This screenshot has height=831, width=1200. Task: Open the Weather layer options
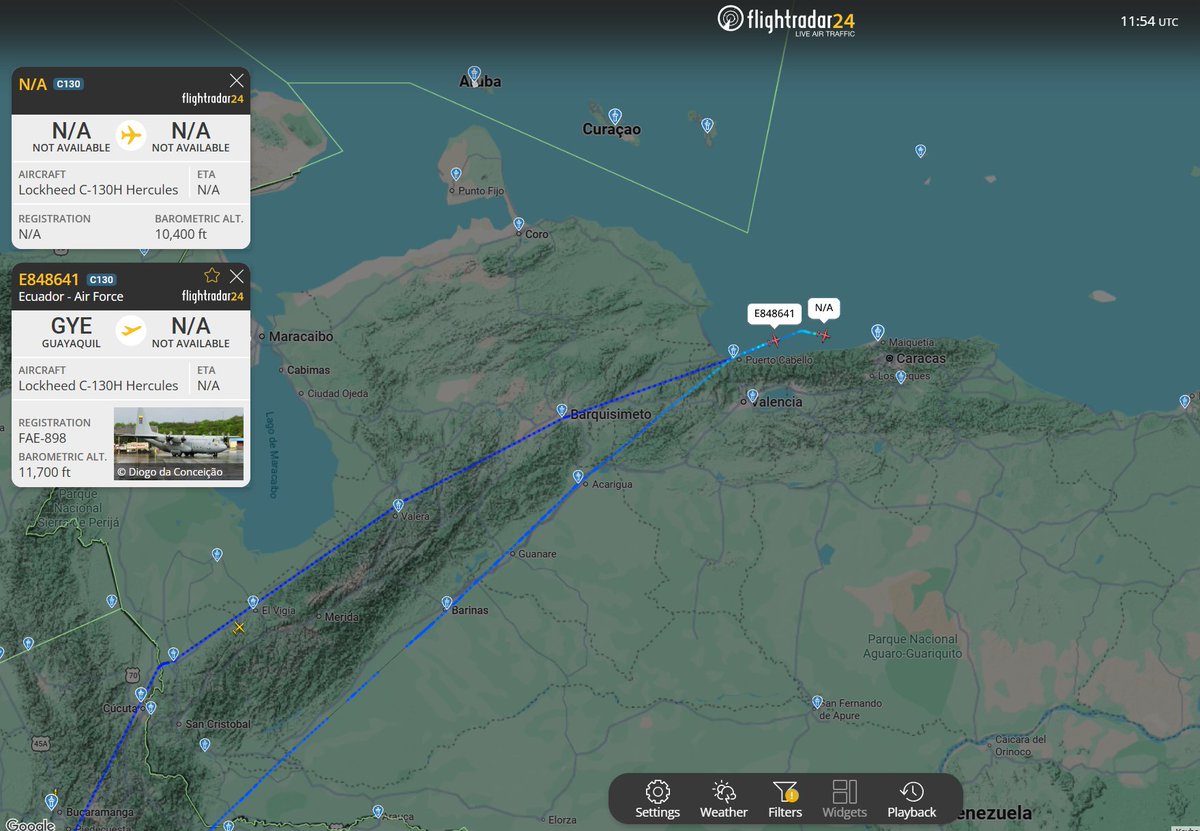point(724,799)
